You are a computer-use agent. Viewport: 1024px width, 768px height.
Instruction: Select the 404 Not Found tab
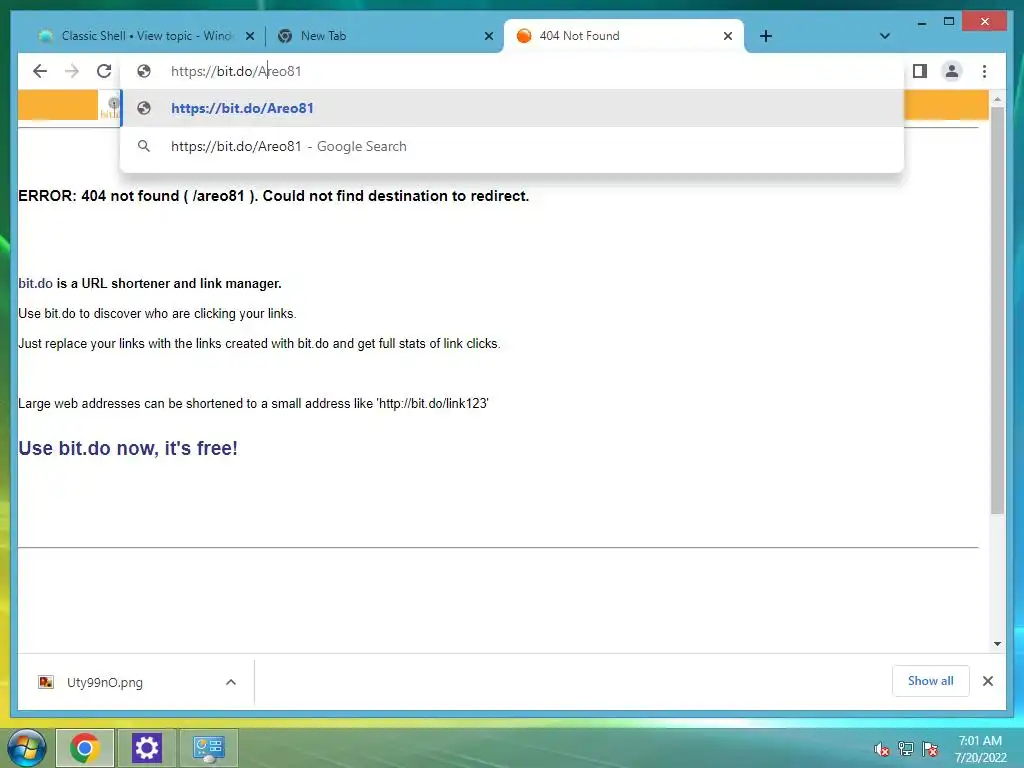tap(624, 36)
